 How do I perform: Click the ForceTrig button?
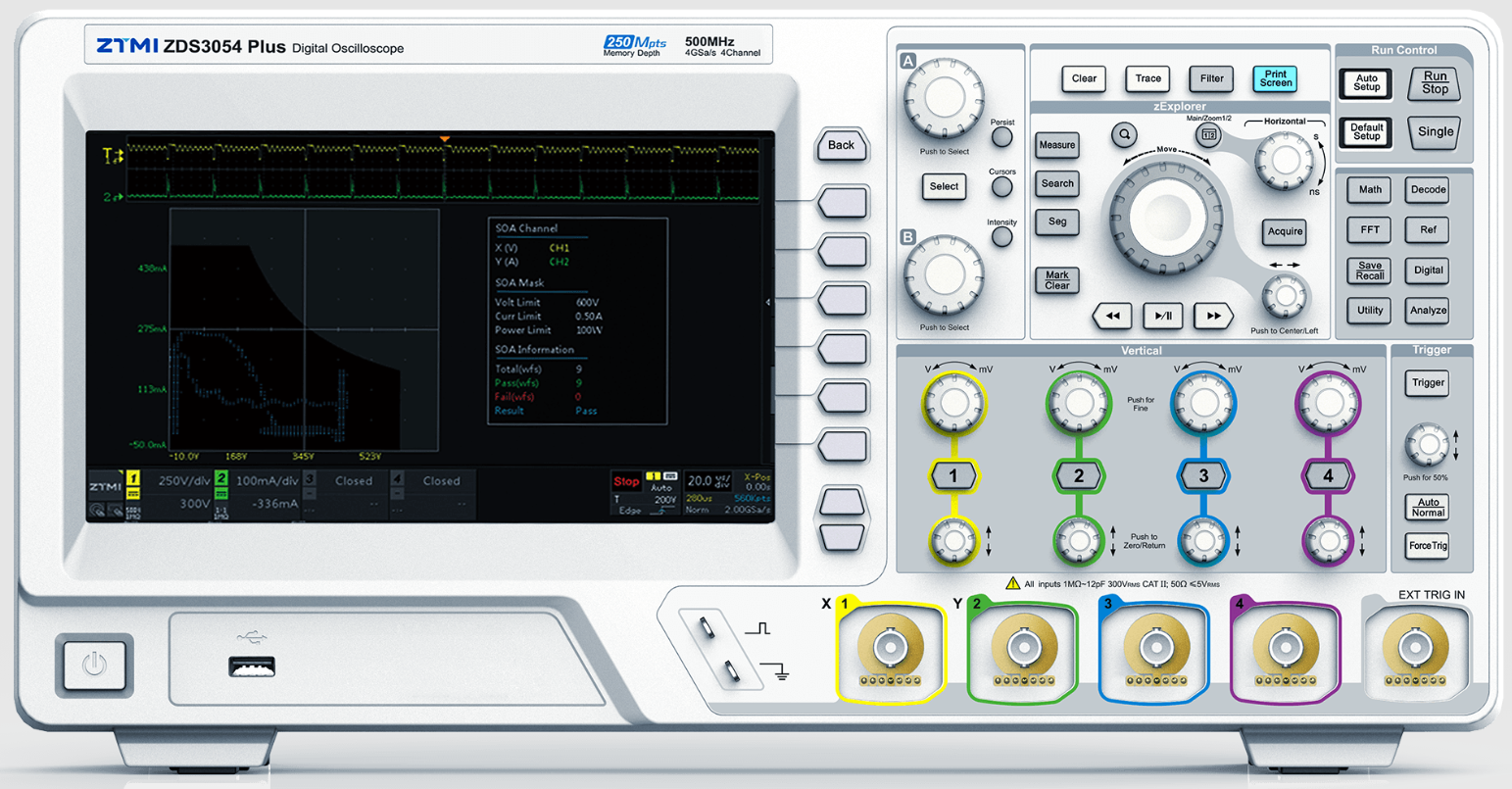(1428, 547)
